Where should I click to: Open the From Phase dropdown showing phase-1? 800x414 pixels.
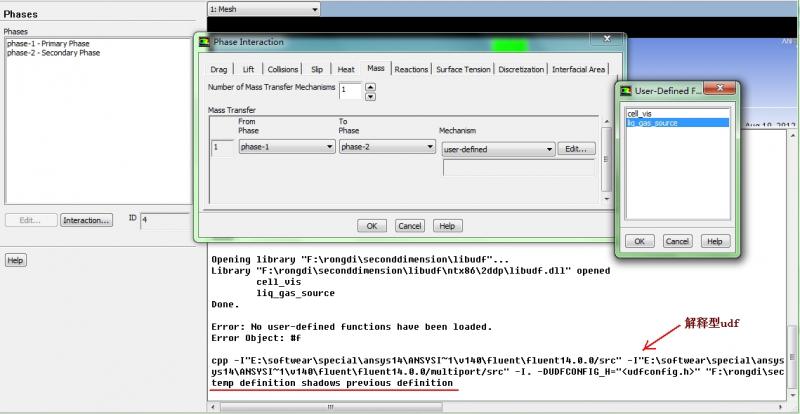(287, 147)
